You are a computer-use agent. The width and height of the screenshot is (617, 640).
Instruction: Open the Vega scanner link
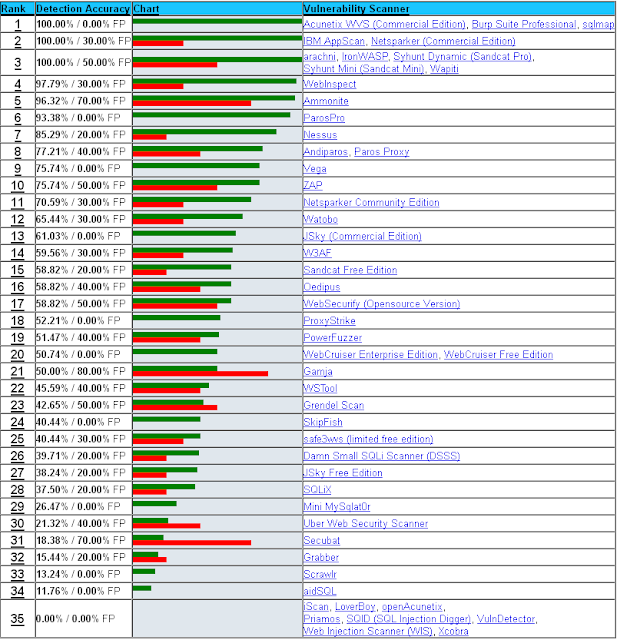click(x=315, y=169)
